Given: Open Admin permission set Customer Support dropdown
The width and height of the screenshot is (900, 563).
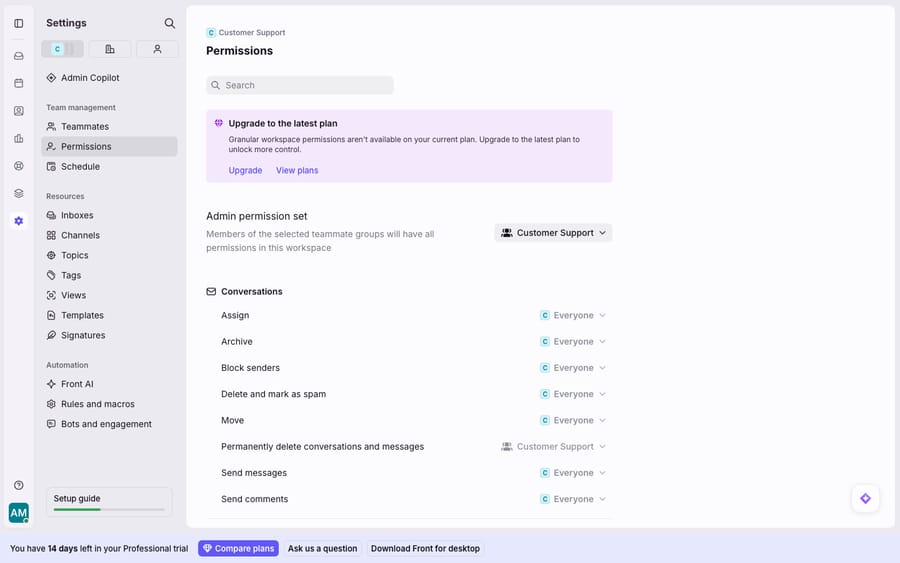Looking at the screenshot, I should (x=553, y=233).
